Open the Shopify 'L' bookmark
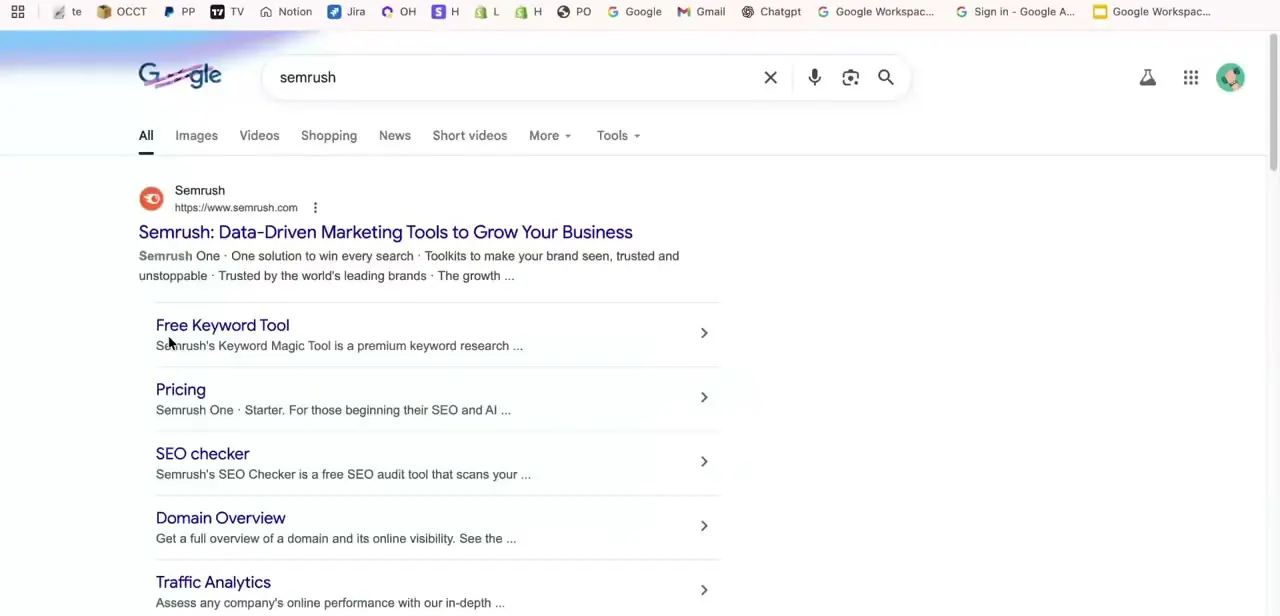 (x=487, y=12)
